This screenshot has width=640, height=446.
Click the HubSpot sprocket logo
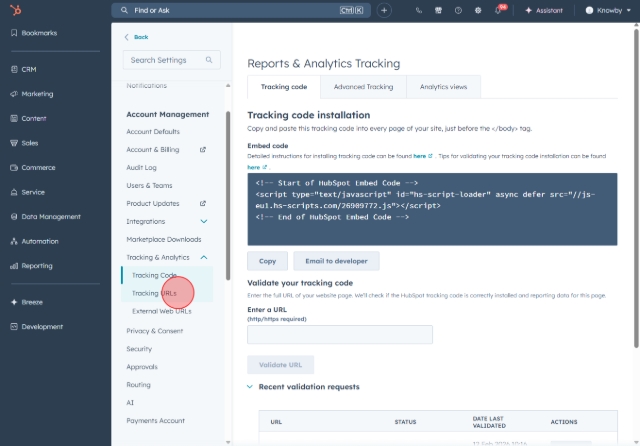pos(16,10)
